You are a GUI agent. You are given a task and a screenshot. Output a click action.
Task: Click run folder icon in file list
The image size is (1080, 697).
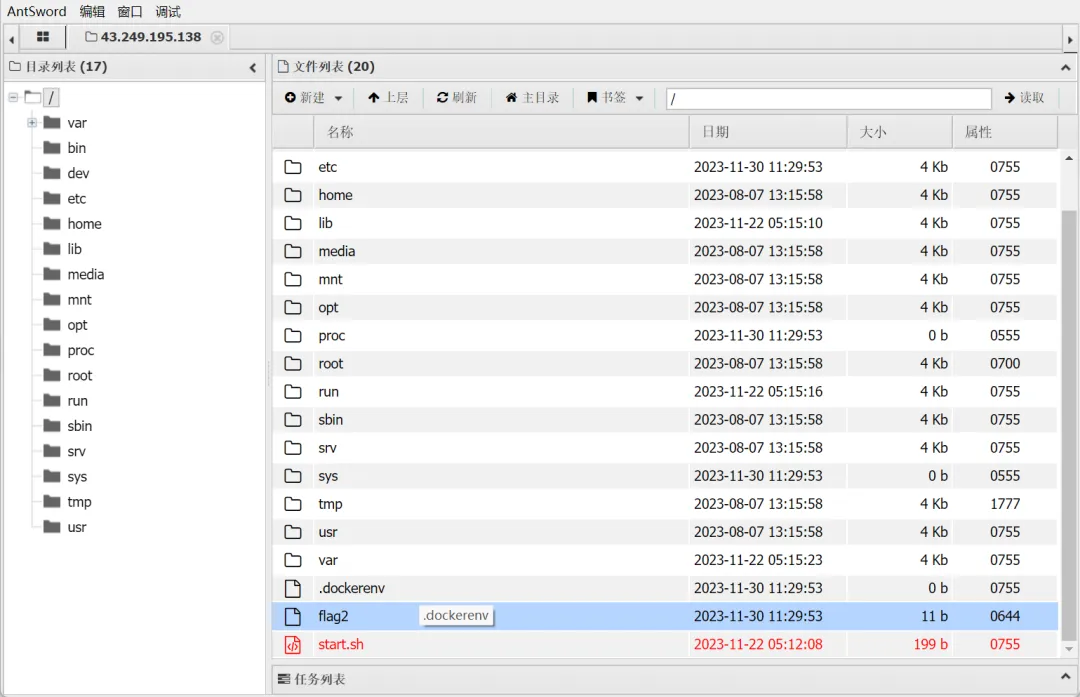293,392
